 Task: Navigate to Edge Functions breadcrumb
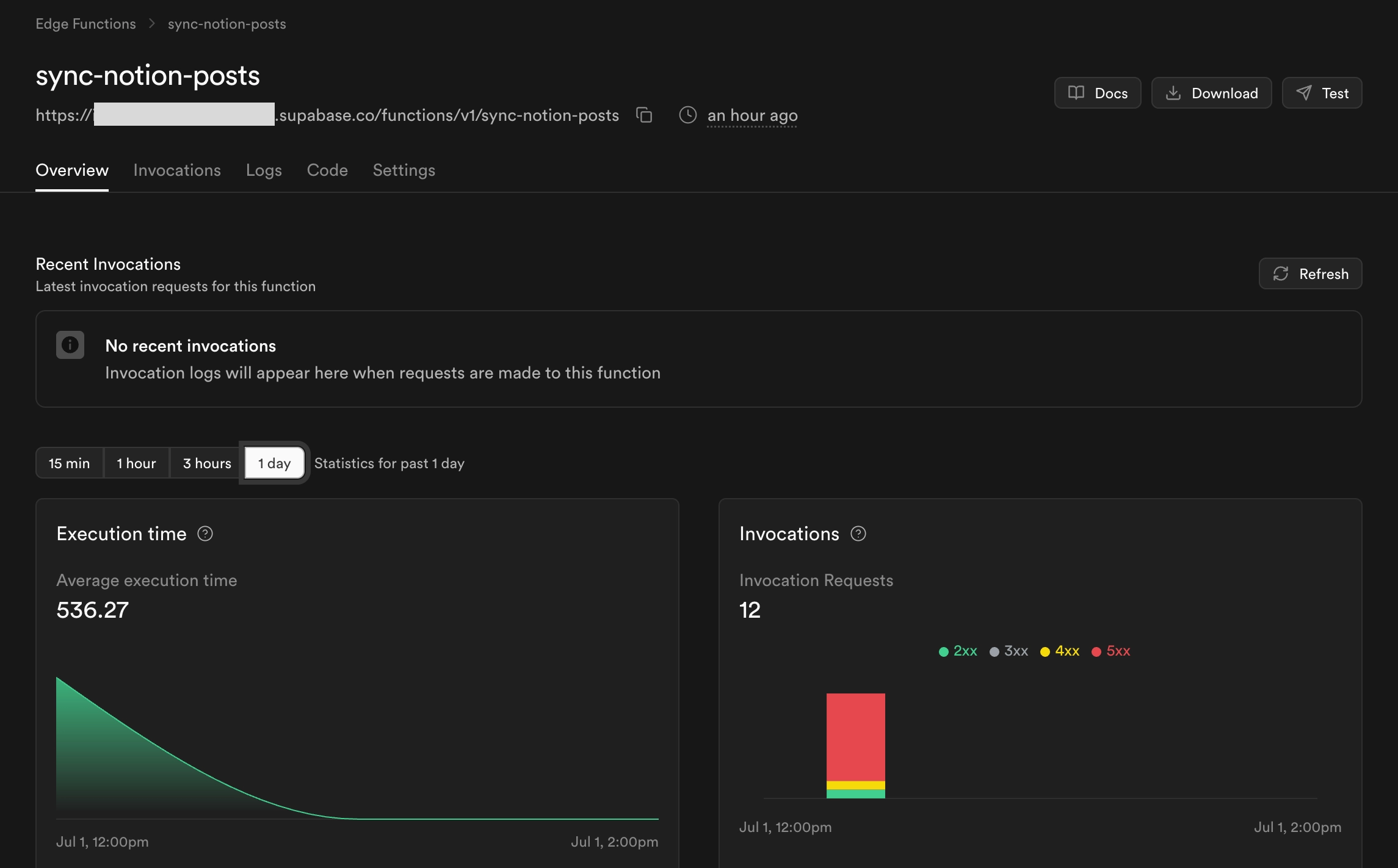pyautogui.click(x=85, y=24)
